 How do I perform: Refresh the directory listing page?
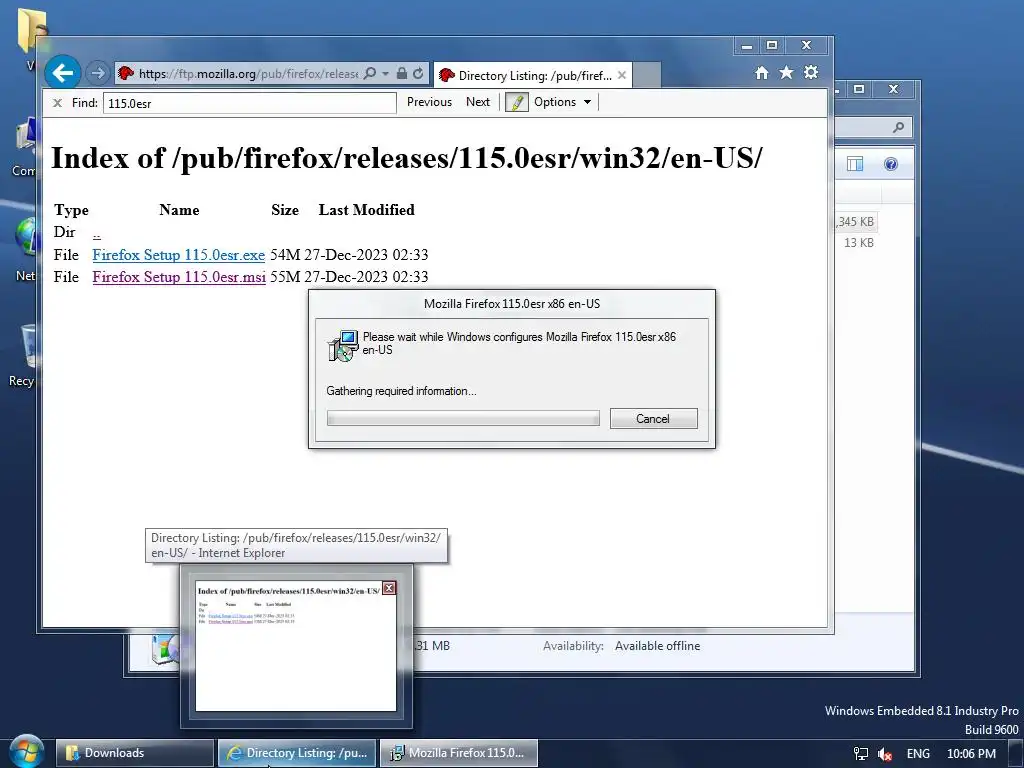point(418,73)
